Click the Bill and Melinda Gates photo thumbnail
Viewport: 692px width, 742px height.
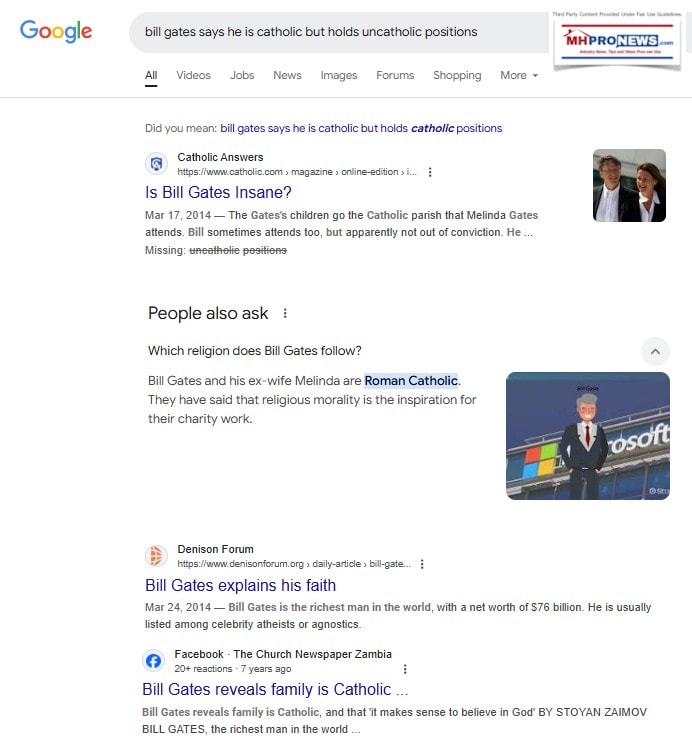(629, 186)
